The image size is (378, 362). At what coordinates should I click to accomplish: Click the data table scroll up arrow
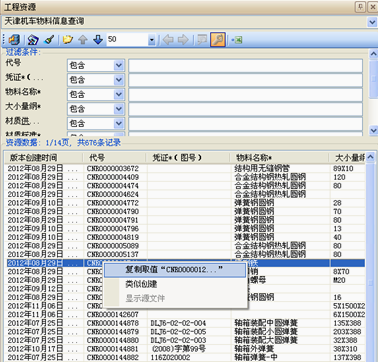[x=370, y=158]
